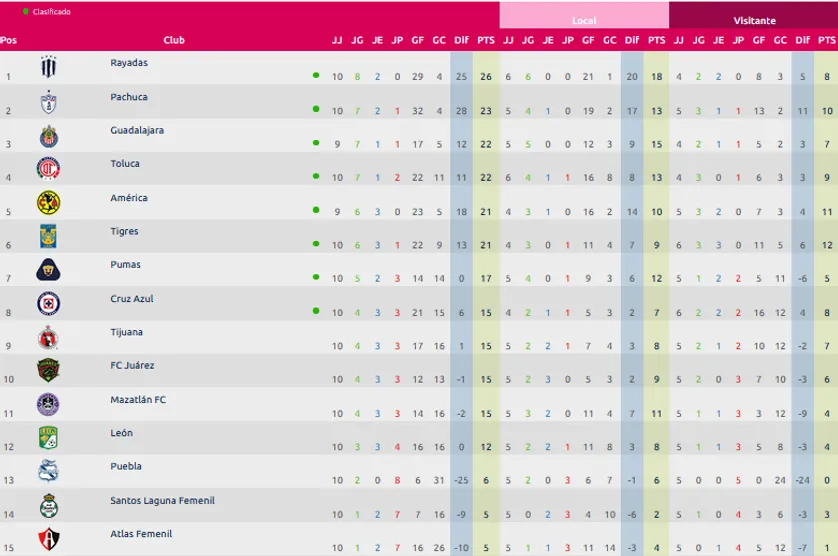838x556 pixels.
Task: Open the Cruz Azul crest
Action: (x=48, y=304)
